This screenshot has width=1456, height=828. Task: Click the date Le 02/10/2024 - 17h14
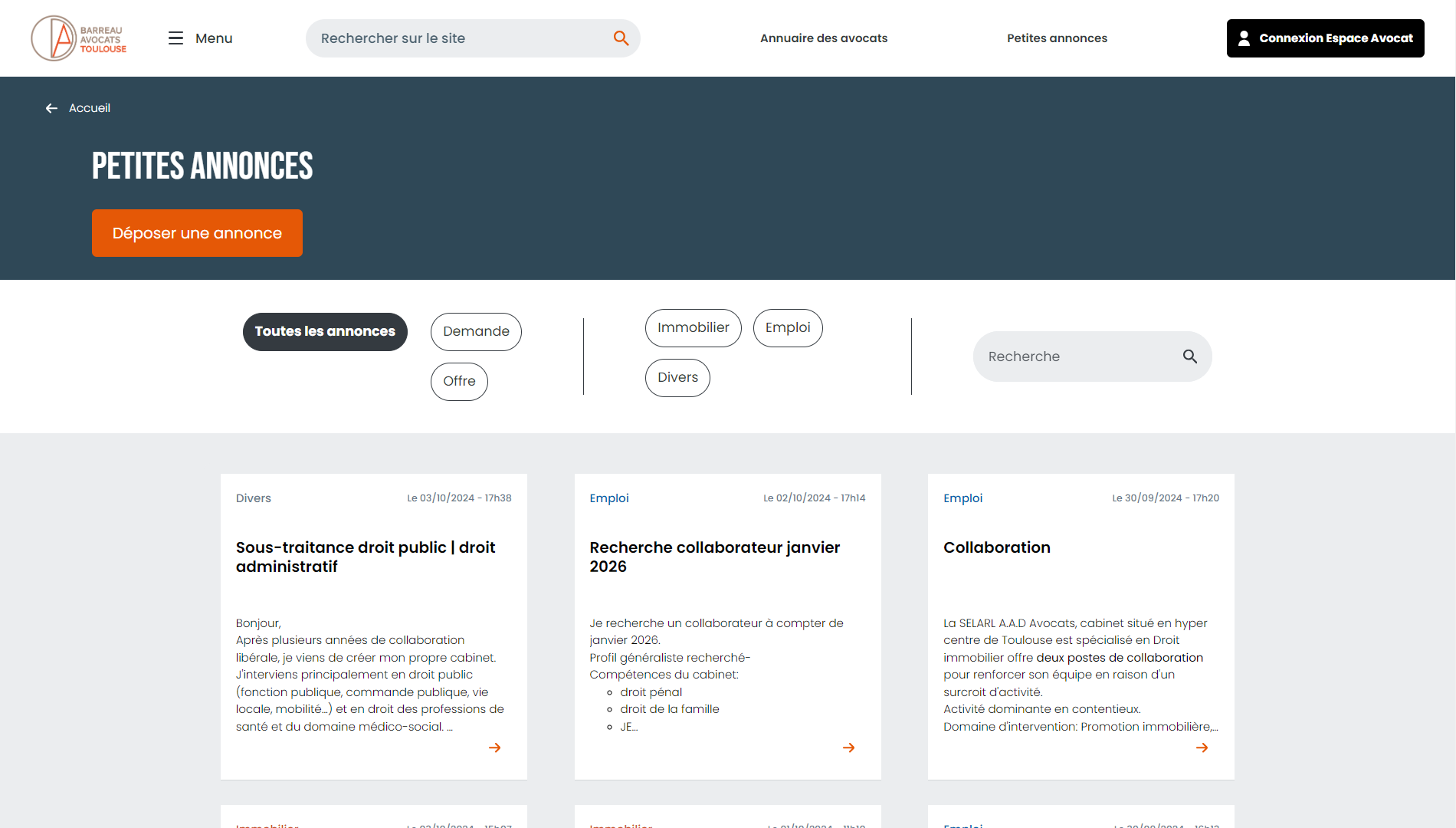click(x=814, y=498)
